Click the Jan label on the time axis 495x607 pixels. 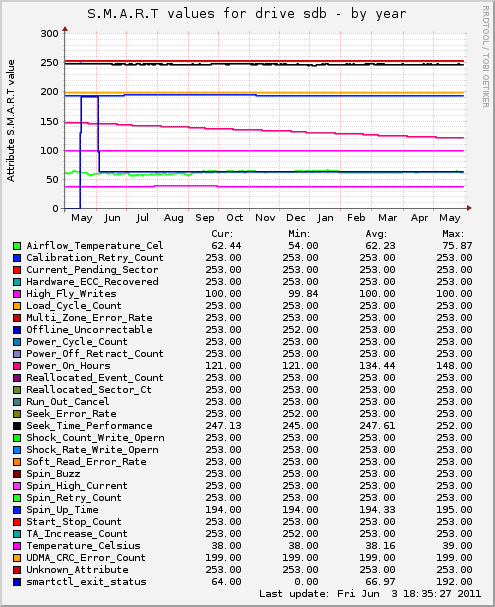coord(325,218)
